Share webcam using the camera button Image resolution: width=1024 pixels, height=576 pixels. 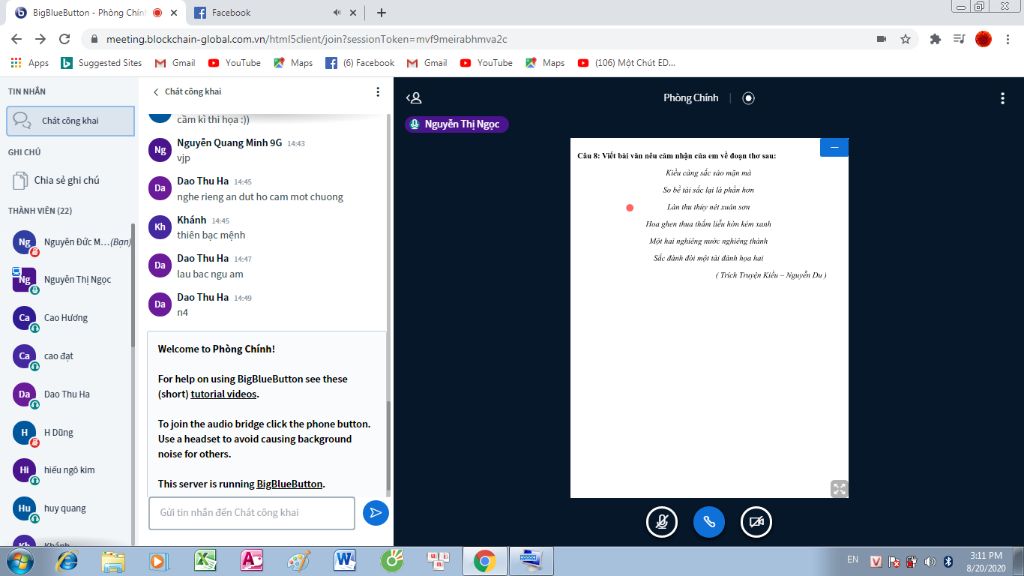pyautogui.click(x=756, y=522)
